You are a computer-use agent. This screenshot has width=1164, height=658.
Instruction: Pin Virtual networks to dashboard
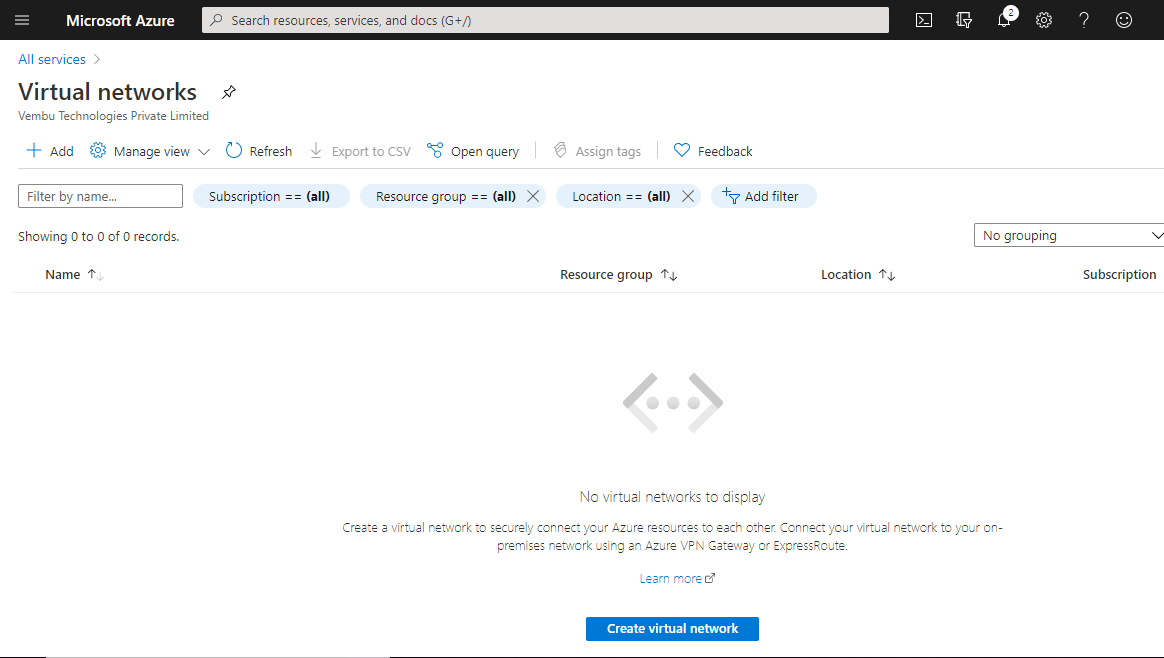coord(229,92)
